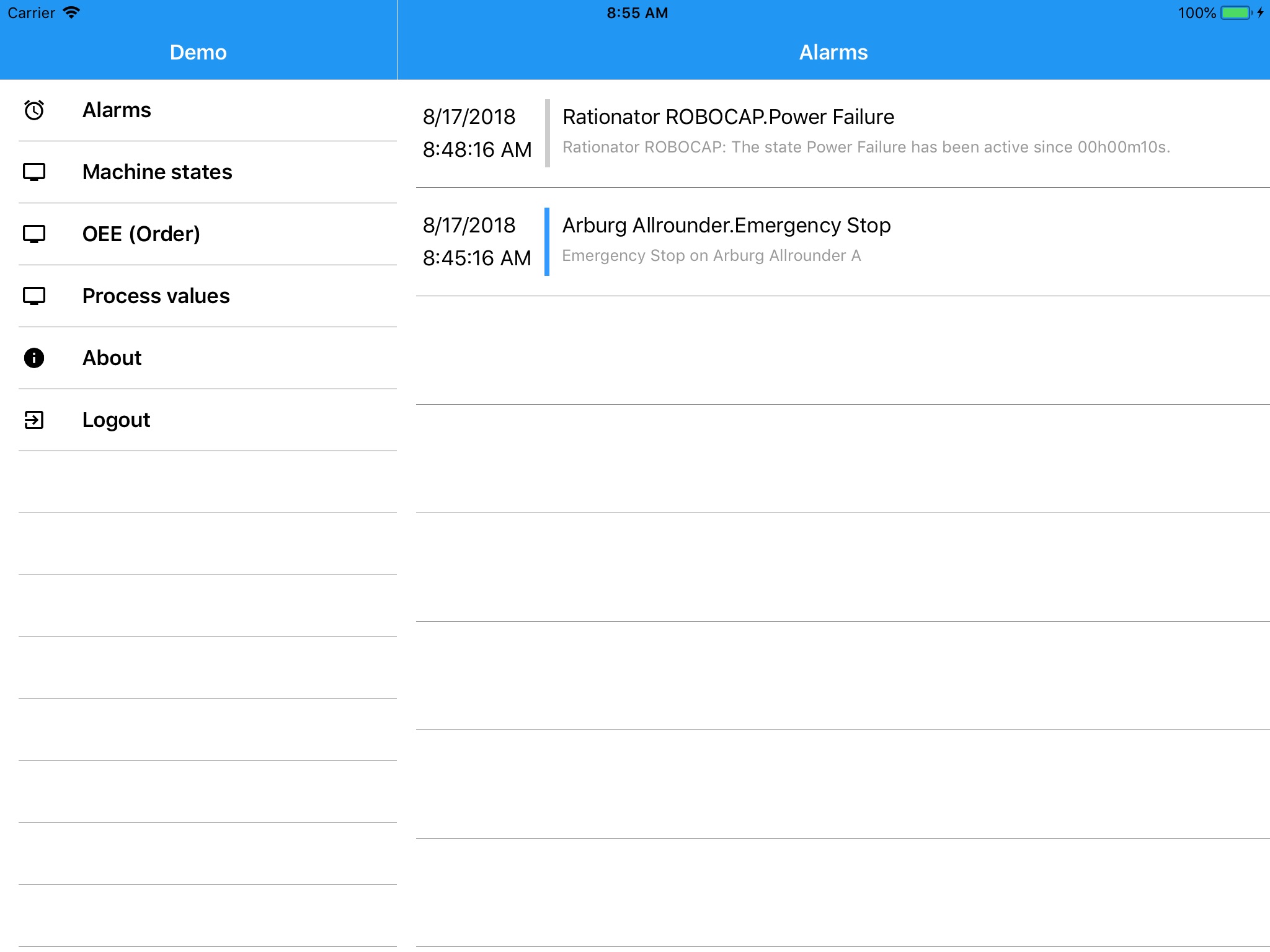The width and height of the screenshot is (1270, 952).
Task: Select the Machine states icon
Action: 34,171
